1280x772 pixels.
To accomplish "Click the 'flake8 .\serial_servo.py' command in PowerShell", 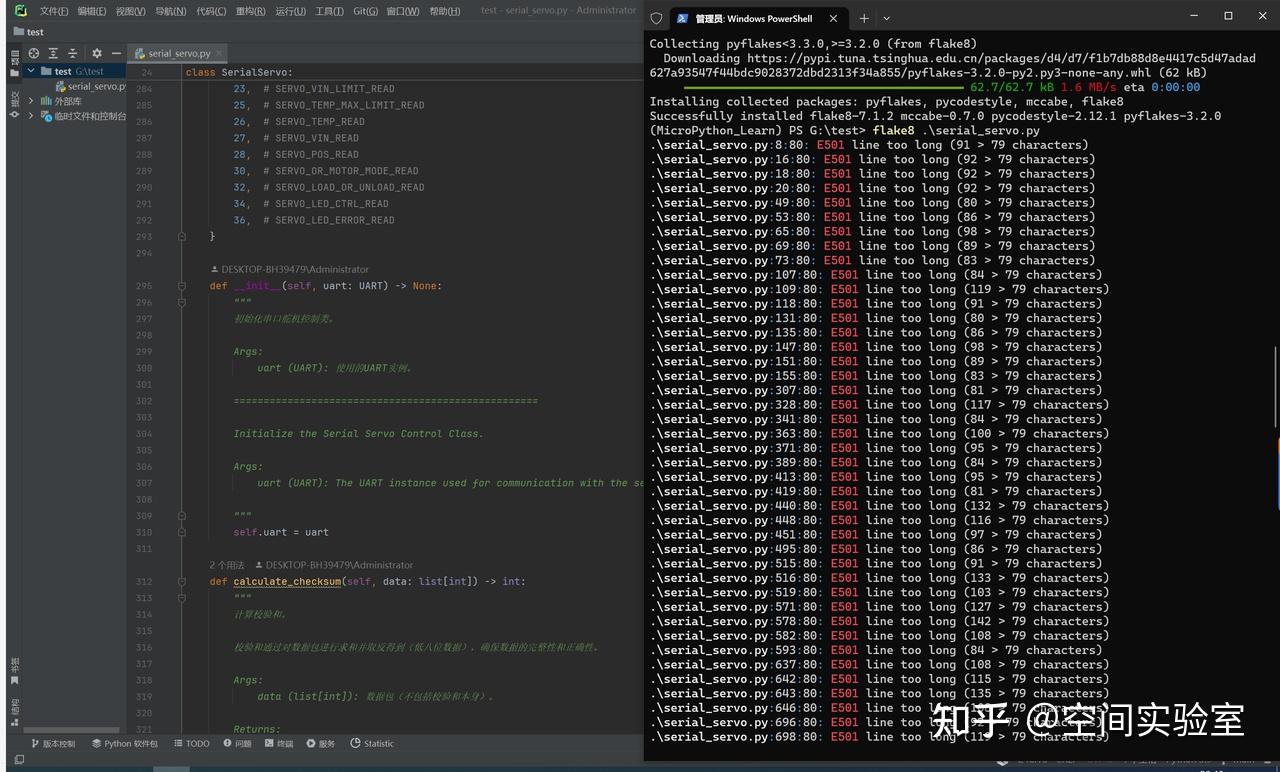I will 956,130.
